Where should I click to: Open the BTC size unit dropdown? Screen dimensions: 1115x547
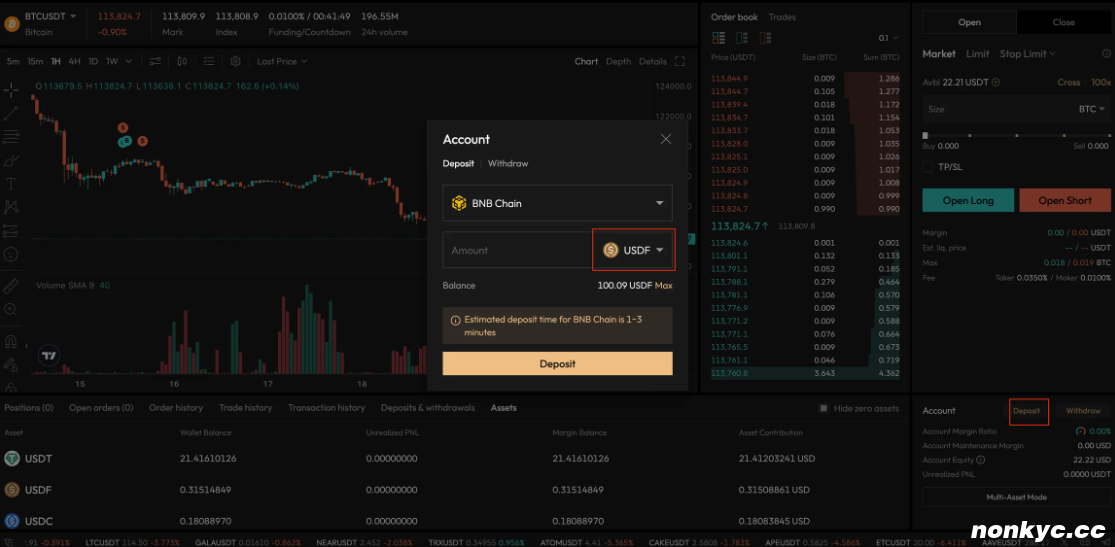point(1092,109)
